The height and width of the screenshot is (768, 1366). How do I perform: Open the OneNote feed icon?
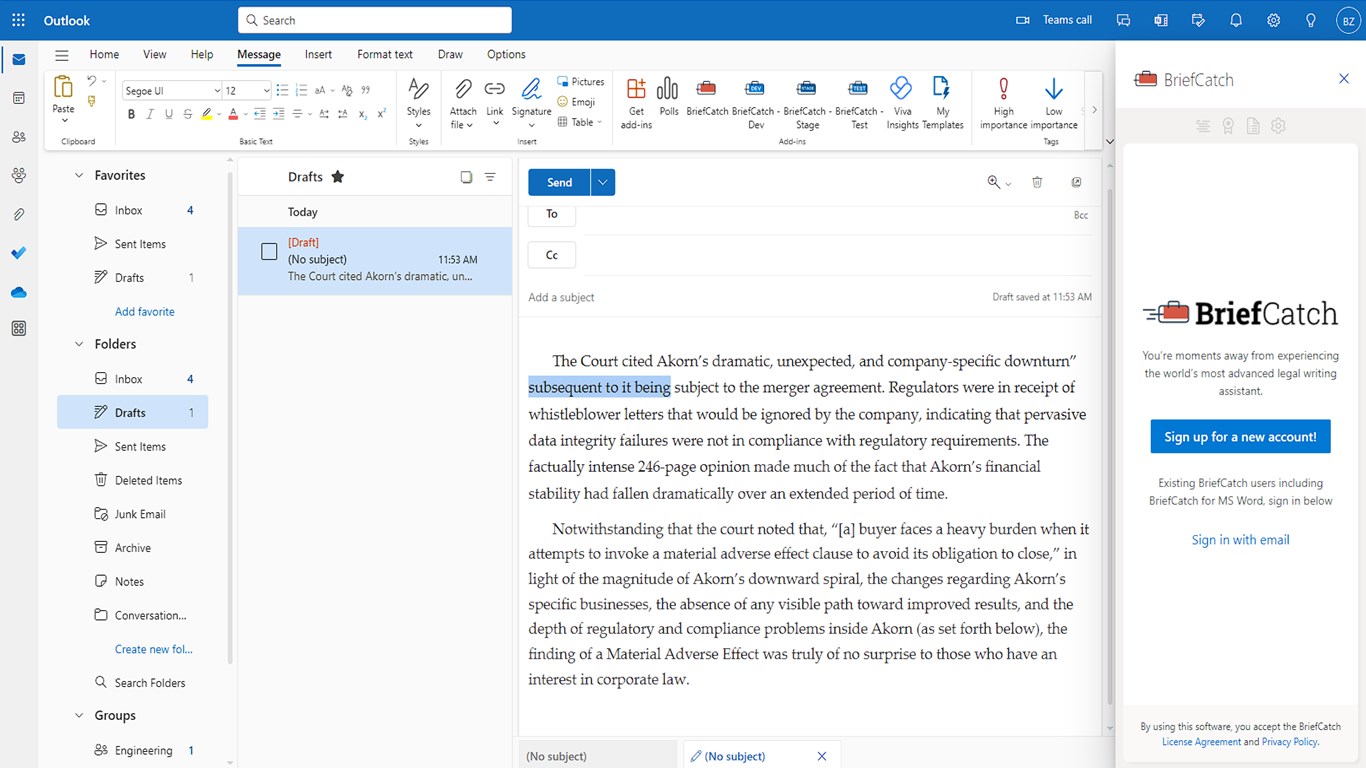(1161, 20)
